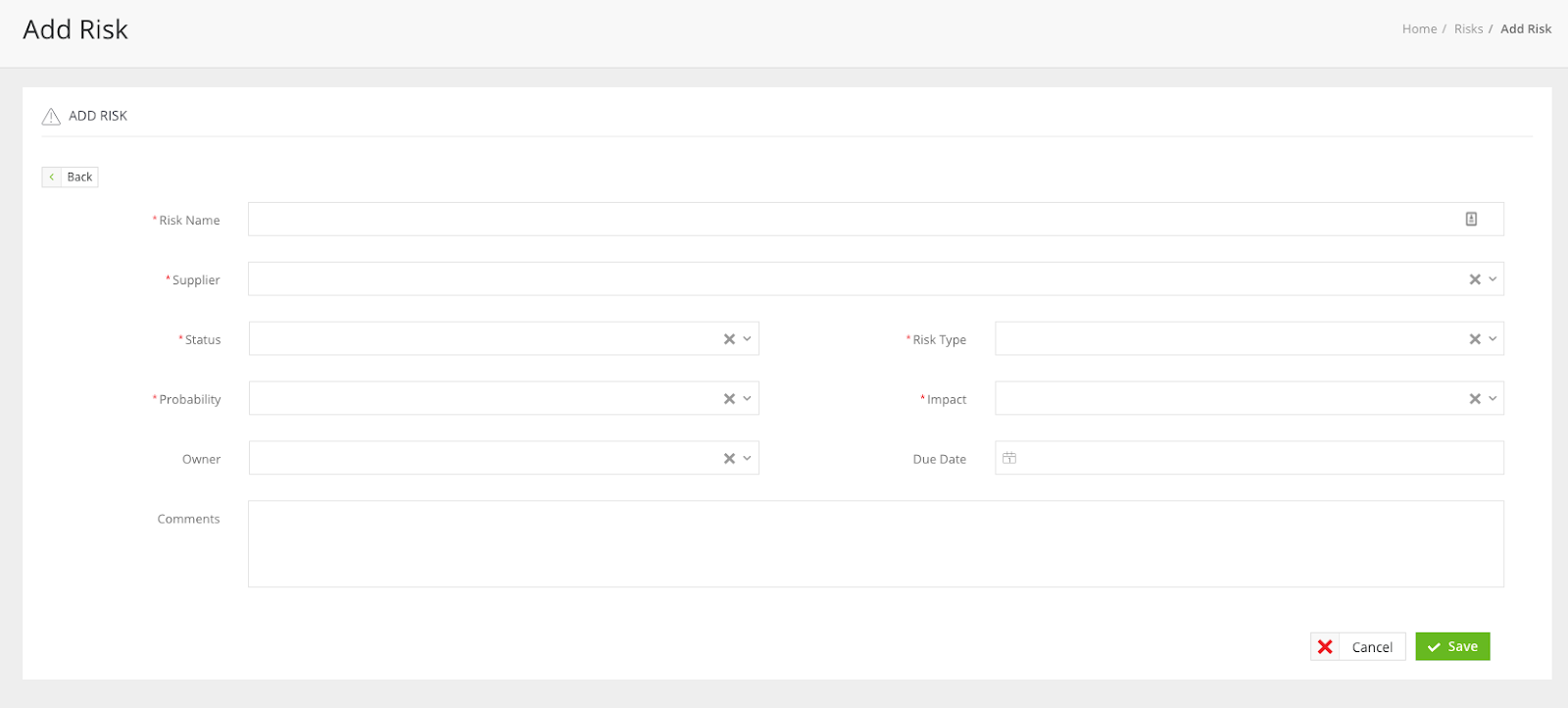The width and height of the screenshot is (1568, 708).
Task: Expand the Risk Type dropdown arrow
Action: click(x=1493, y=339)
